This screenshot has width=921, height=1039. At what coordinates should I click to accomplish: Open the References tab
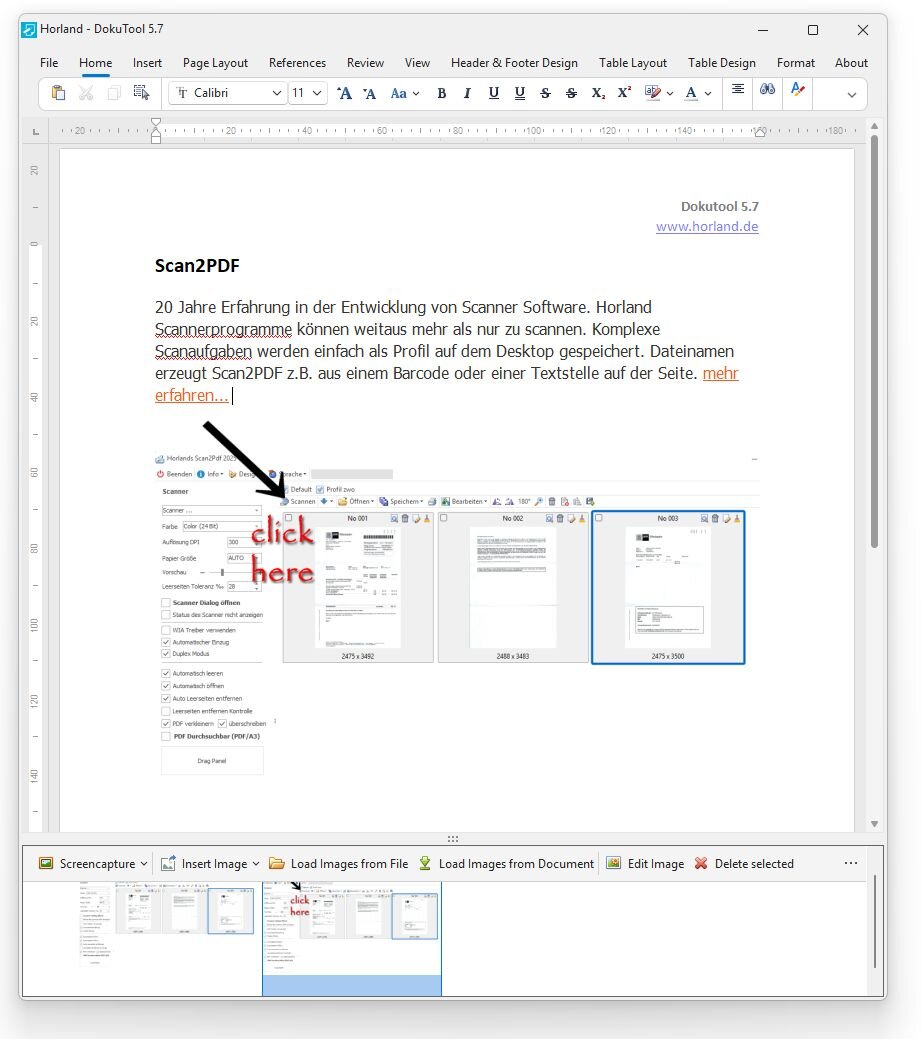tap(298, 63)
